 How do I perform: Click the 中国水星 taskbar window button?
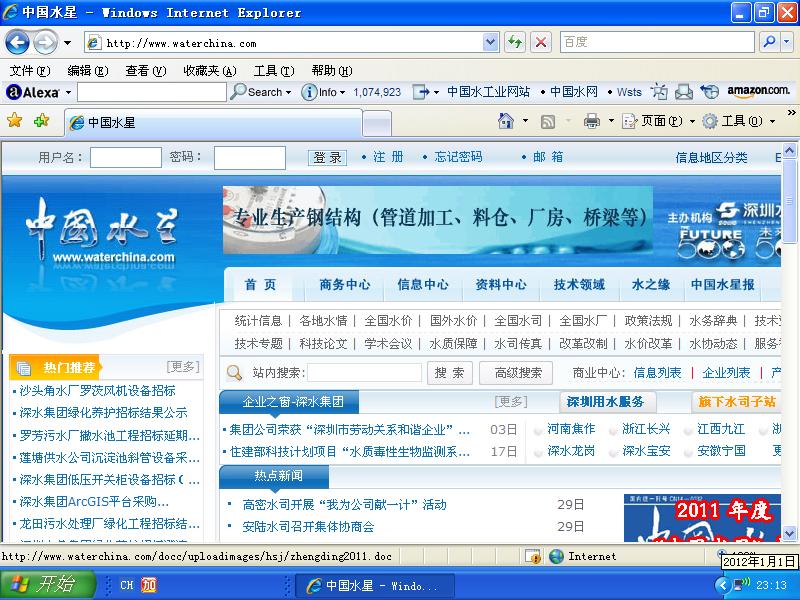[x=373, y=585]
